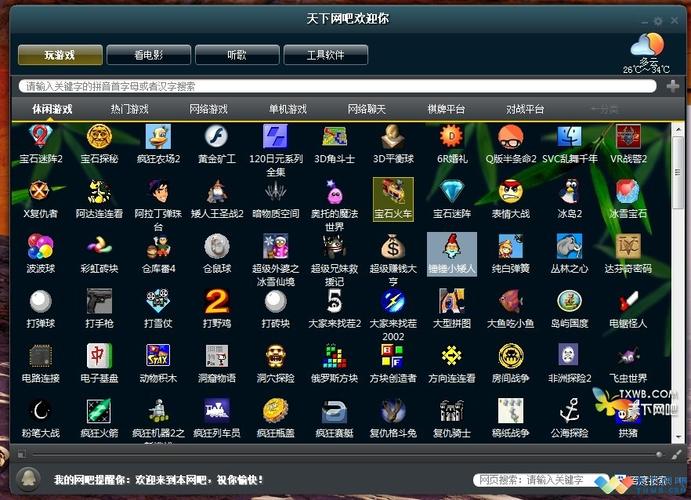Select the 热门游戏 tab
This screenshot has width=691, height=500.
coord(130,109)
